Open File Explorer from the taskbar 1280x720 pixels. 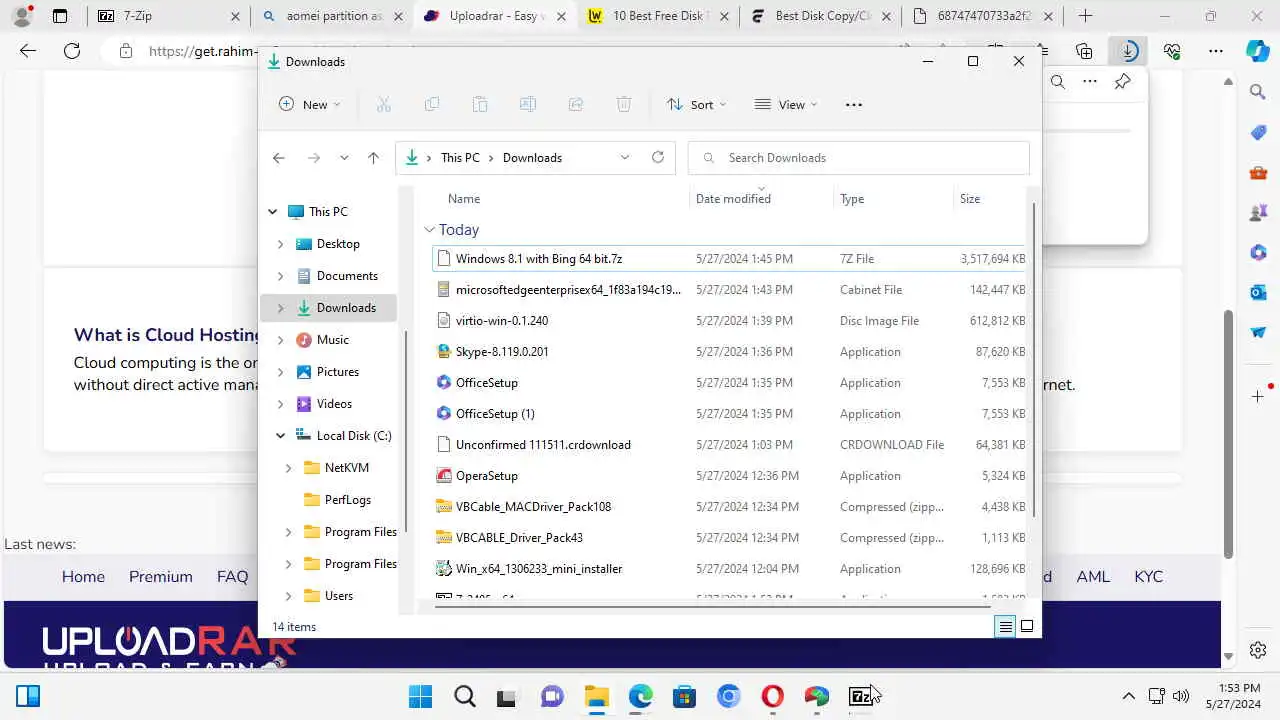click(597, 696)
